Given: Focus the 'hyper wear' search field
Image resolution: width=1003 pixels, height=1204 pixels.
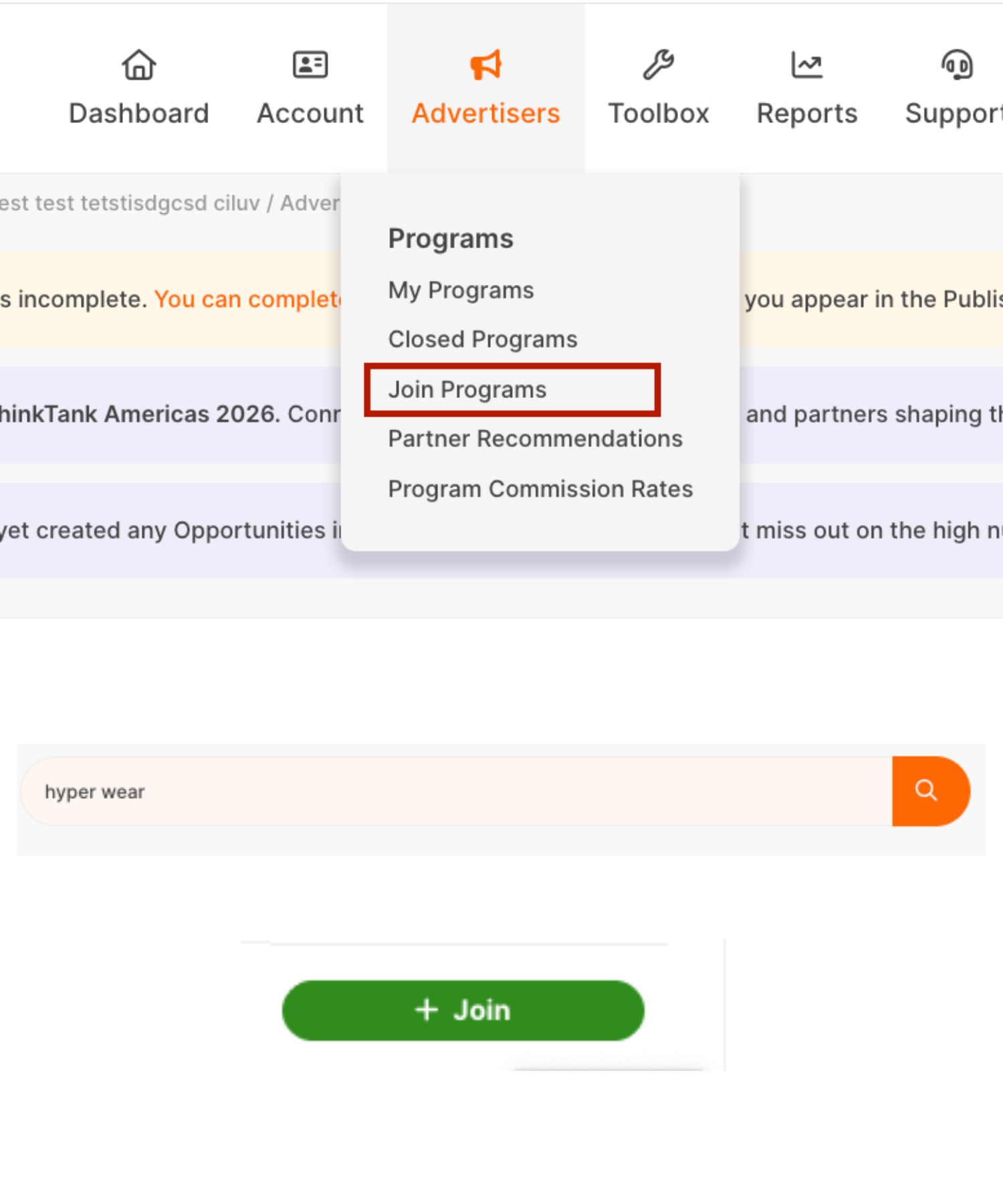Looking at the screenshot, I should point(457,791).
